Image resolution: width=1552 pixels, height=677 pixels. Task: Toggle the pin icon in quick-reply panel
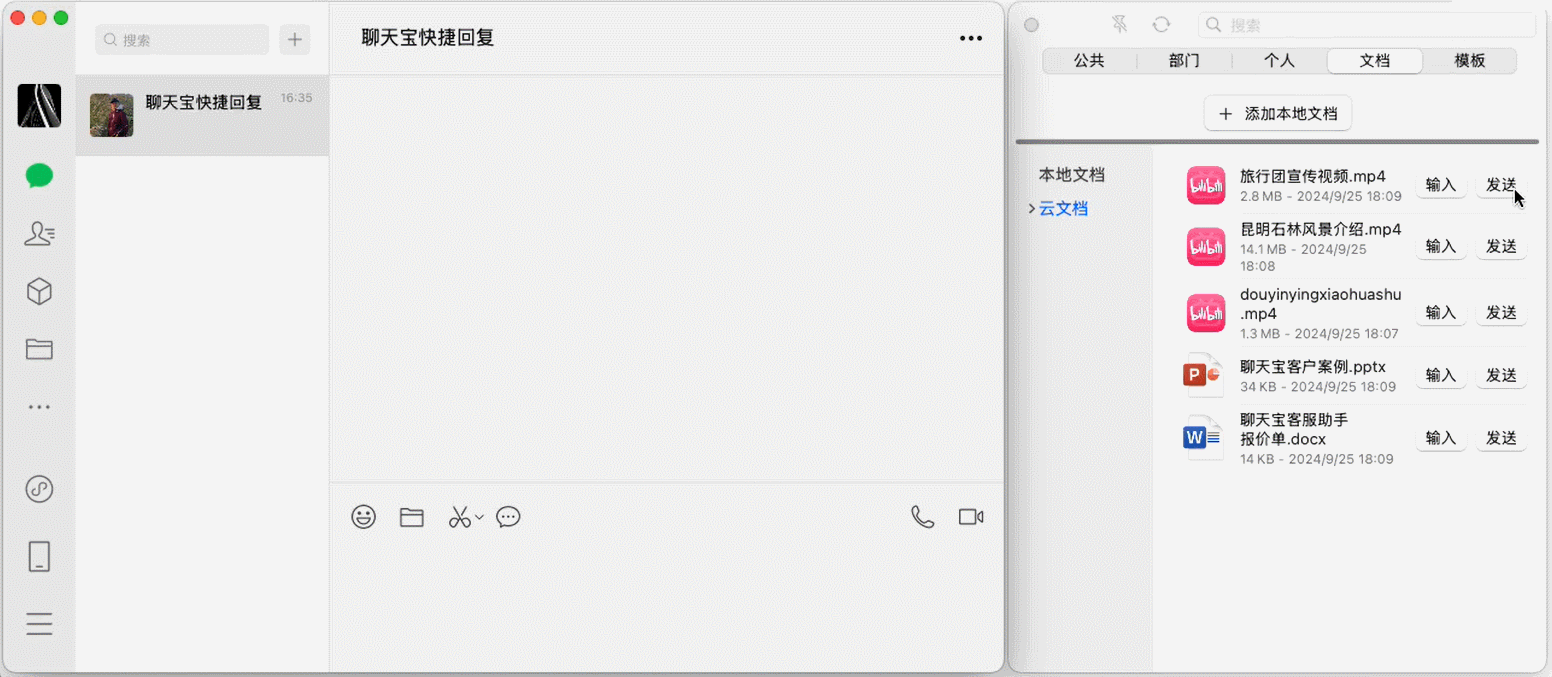(x=1120, y=25)
